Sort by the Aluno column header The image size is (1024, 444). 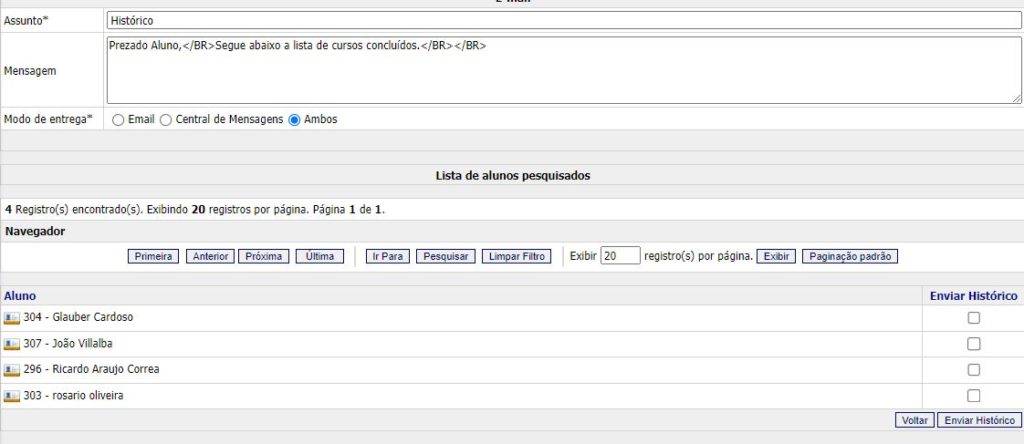coord(20,296)
